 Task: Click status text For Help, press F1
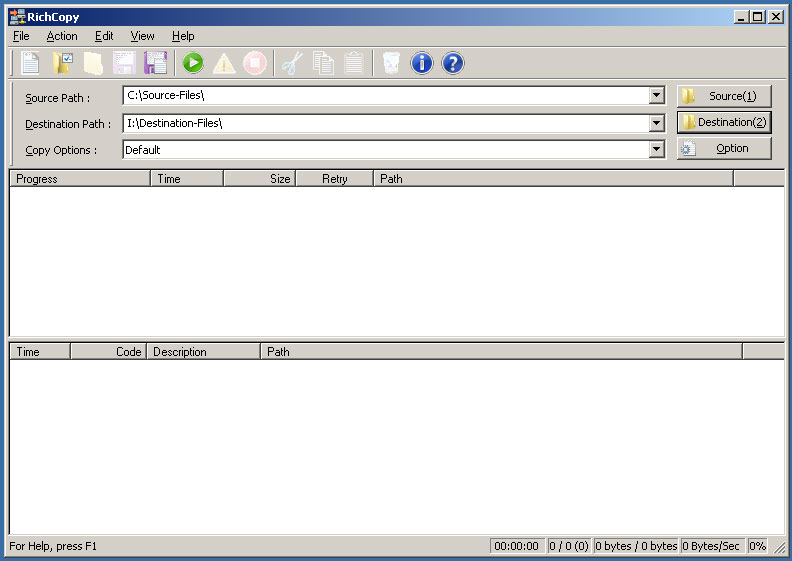(x=53, y=546)
